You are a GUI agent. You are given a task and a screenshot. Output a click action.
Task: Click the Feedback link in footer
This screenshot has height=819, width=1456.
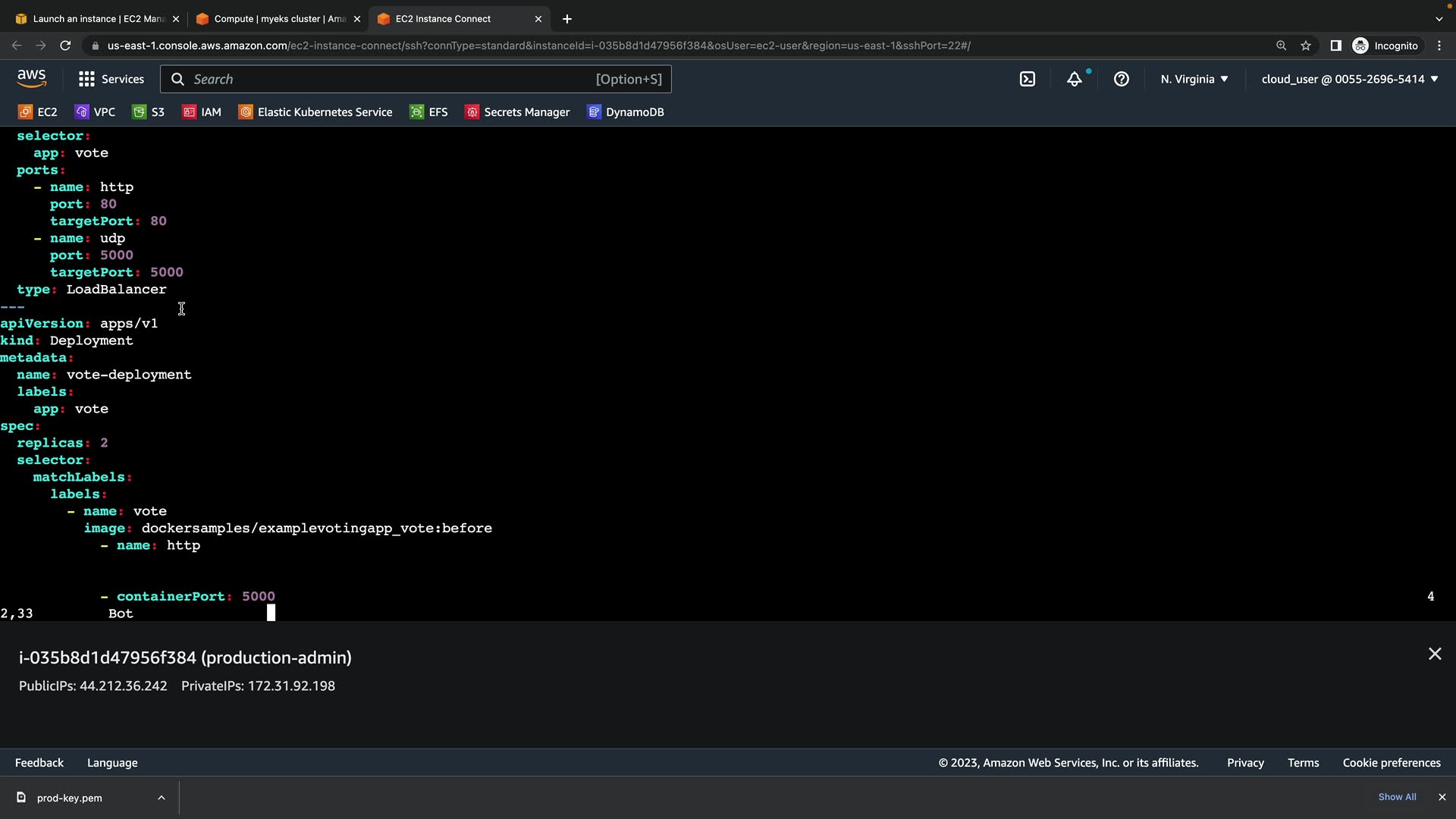pyautogui.click(x=39, y=763)
